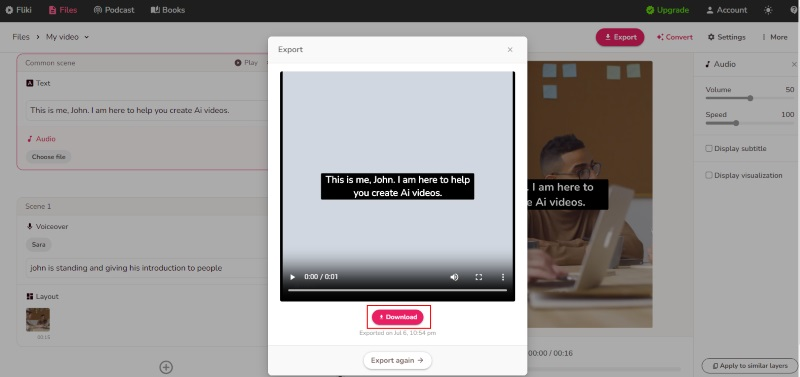Click the Fliki logo in top bar
The height and width of the screenshot is (377, 800).
pyautogui.click(x=18, y=10)
